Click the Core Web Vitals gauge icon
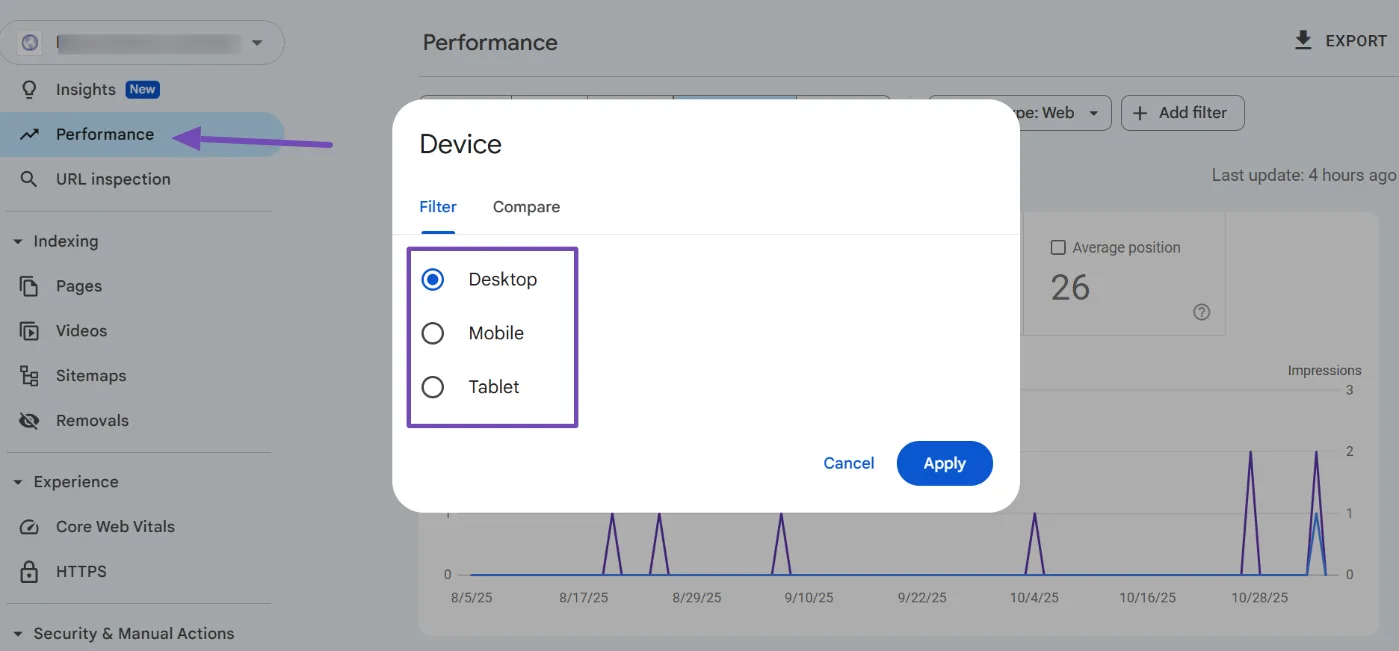 pos(29,527)
